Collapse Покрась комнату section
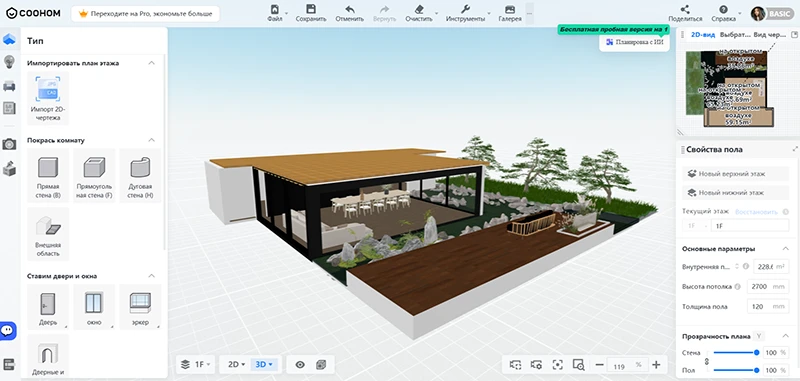The width and height of the screenshot is (800, 381). [152, 140]
